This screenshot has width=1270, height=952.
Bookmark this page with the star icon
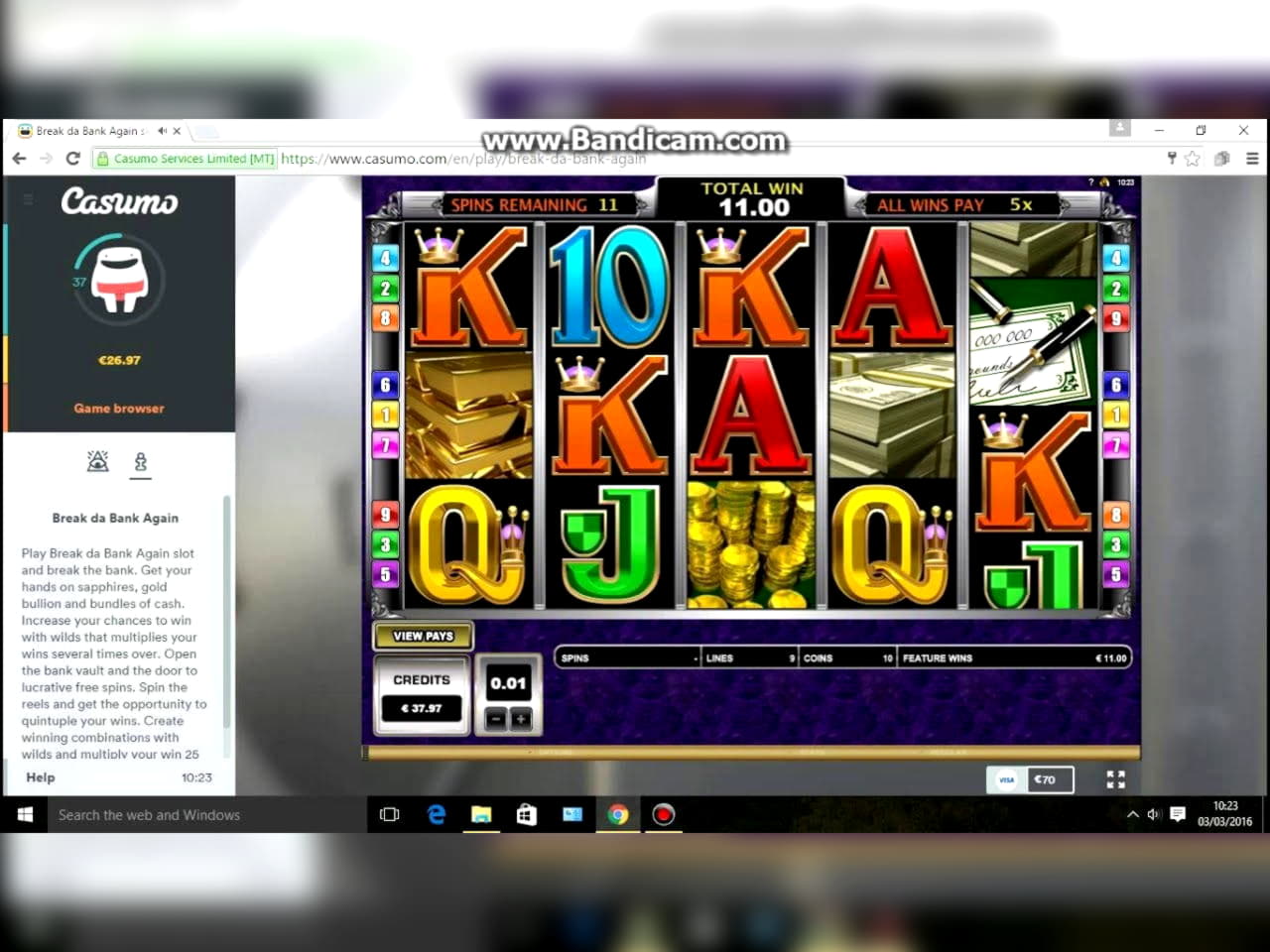tap(1193, 158)
